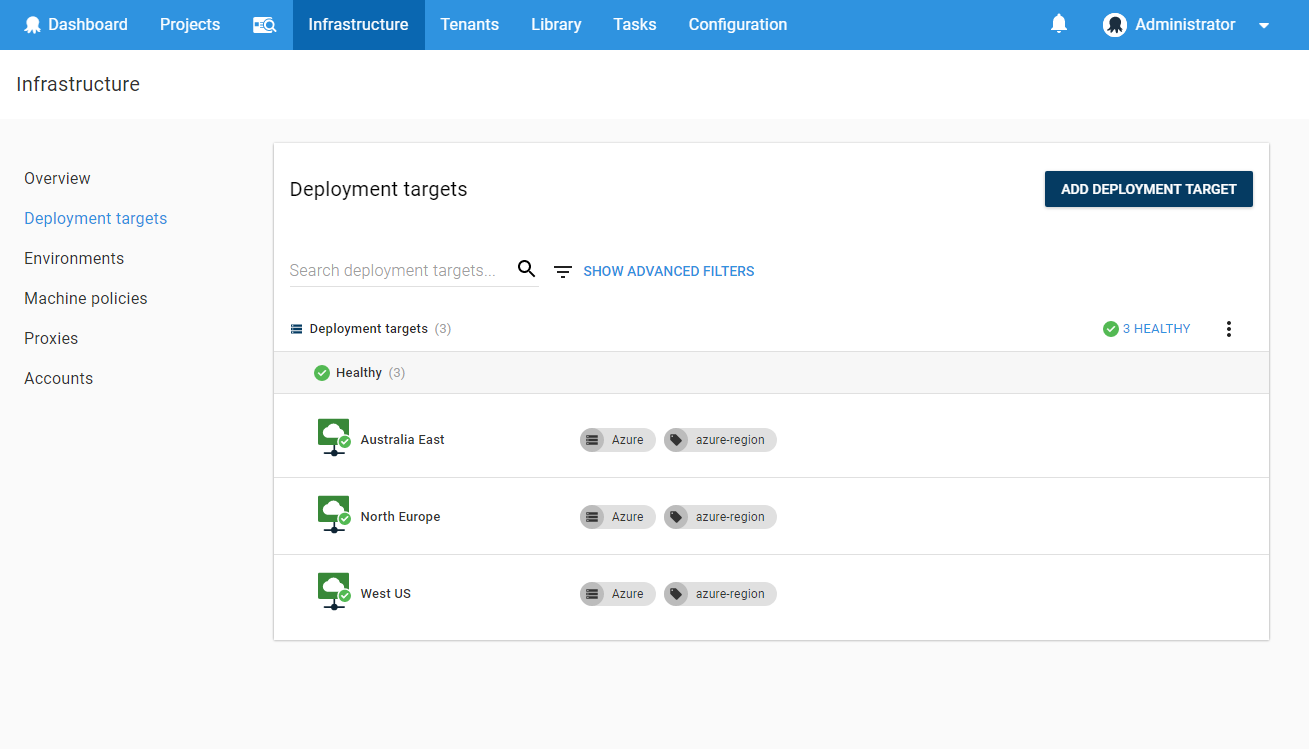Click Add Deployment Target button
The height and width of the screenshot is (749, 1309).
point(1148,189)
